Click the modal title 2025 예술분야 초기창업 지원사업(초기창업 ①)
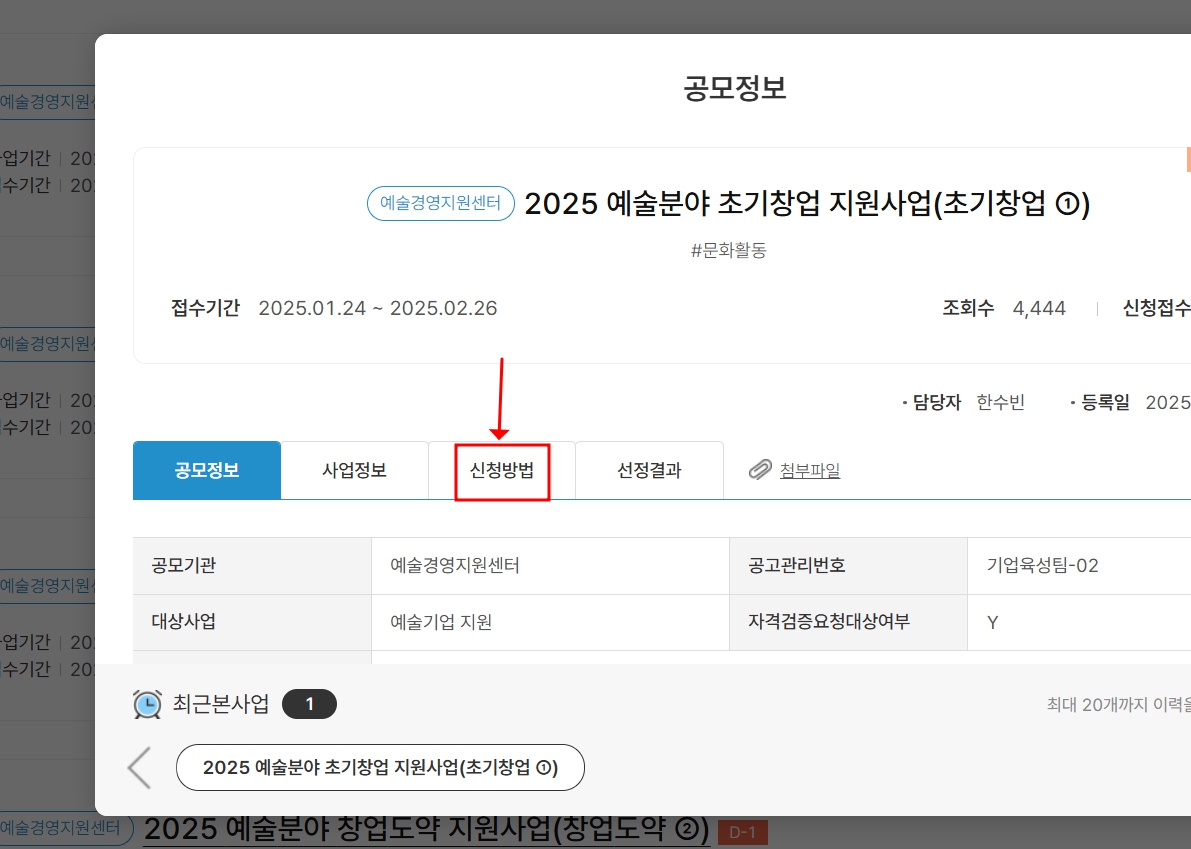1191x849 pixels. click(807, 204)
